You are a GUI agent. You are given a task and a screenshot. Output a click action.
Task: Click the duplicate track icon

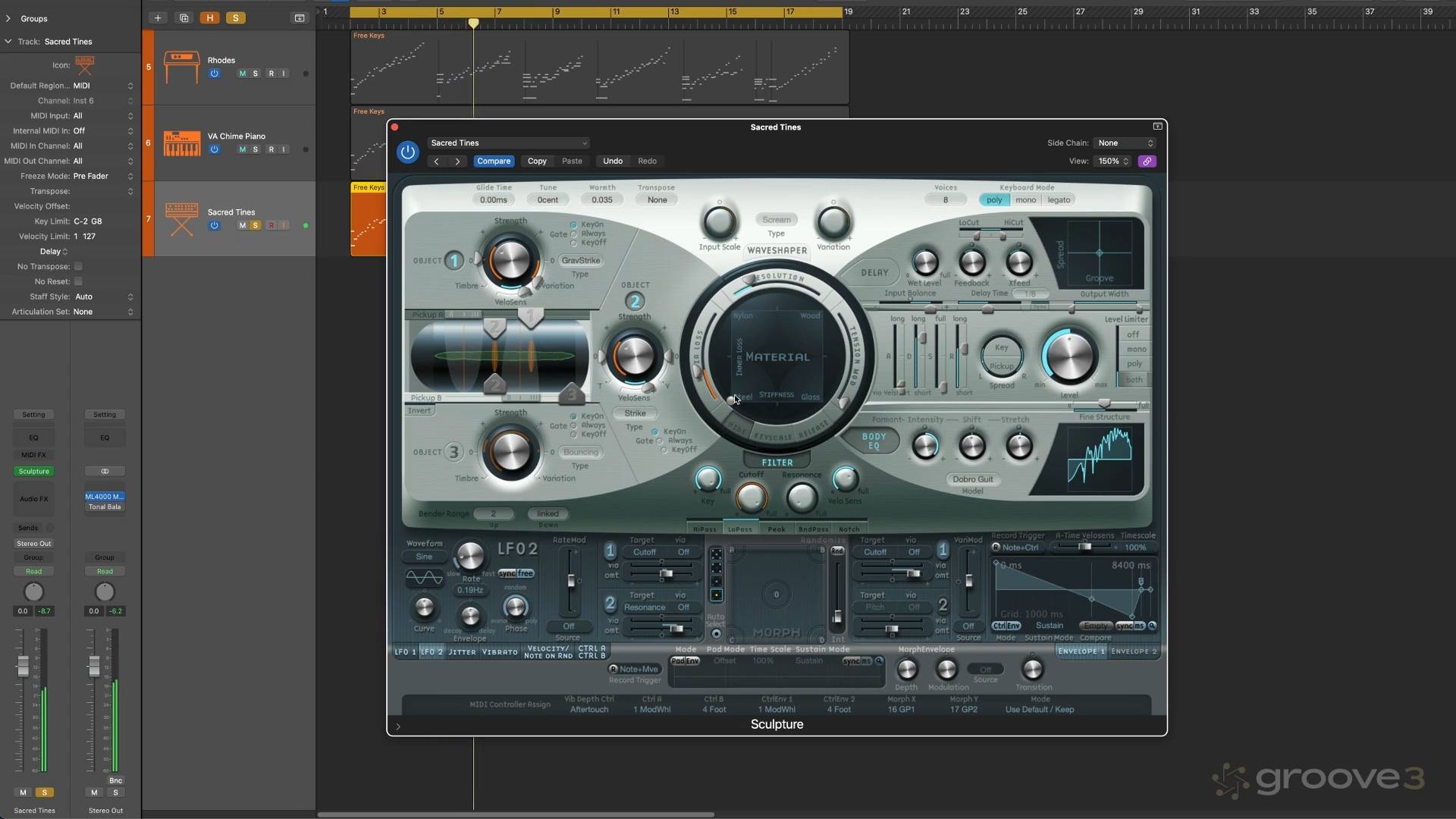[x=184, y=18]
